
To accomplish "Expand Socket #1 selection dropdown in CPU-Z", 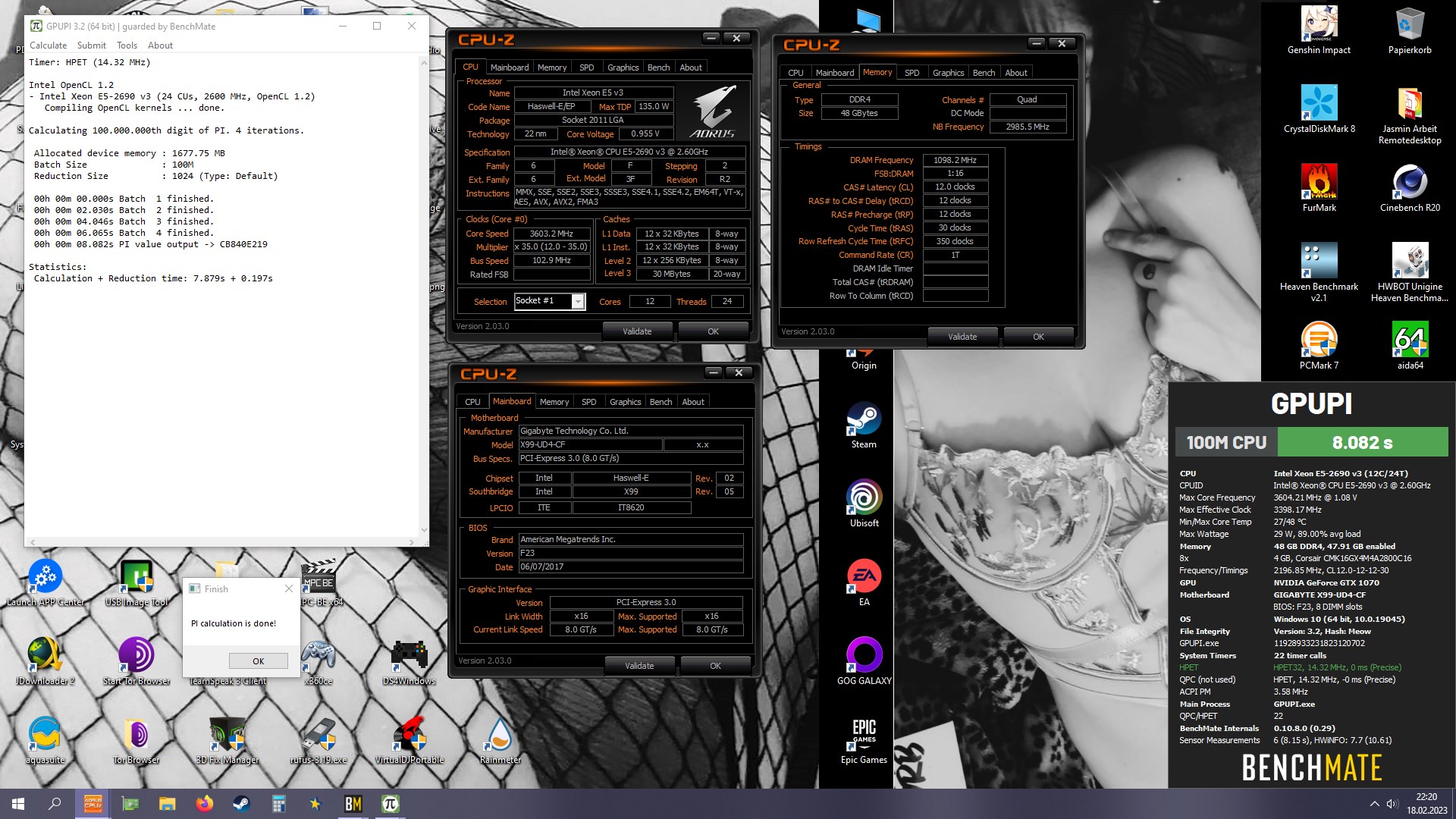I will [x=578, y=302].
